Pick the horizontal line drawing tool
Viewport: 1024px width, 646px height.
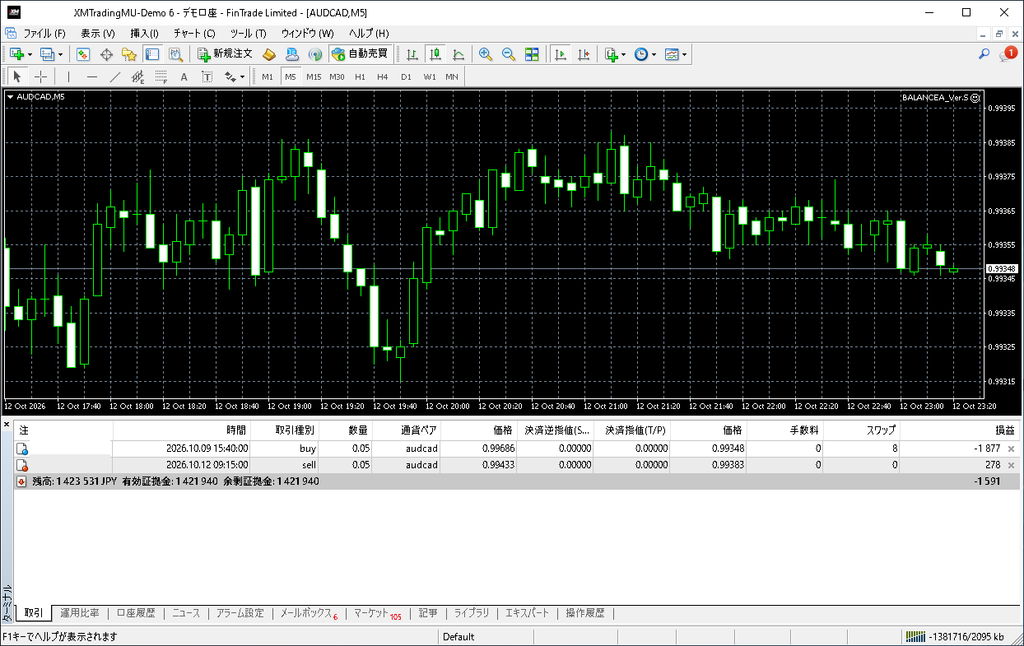point(91,77)
